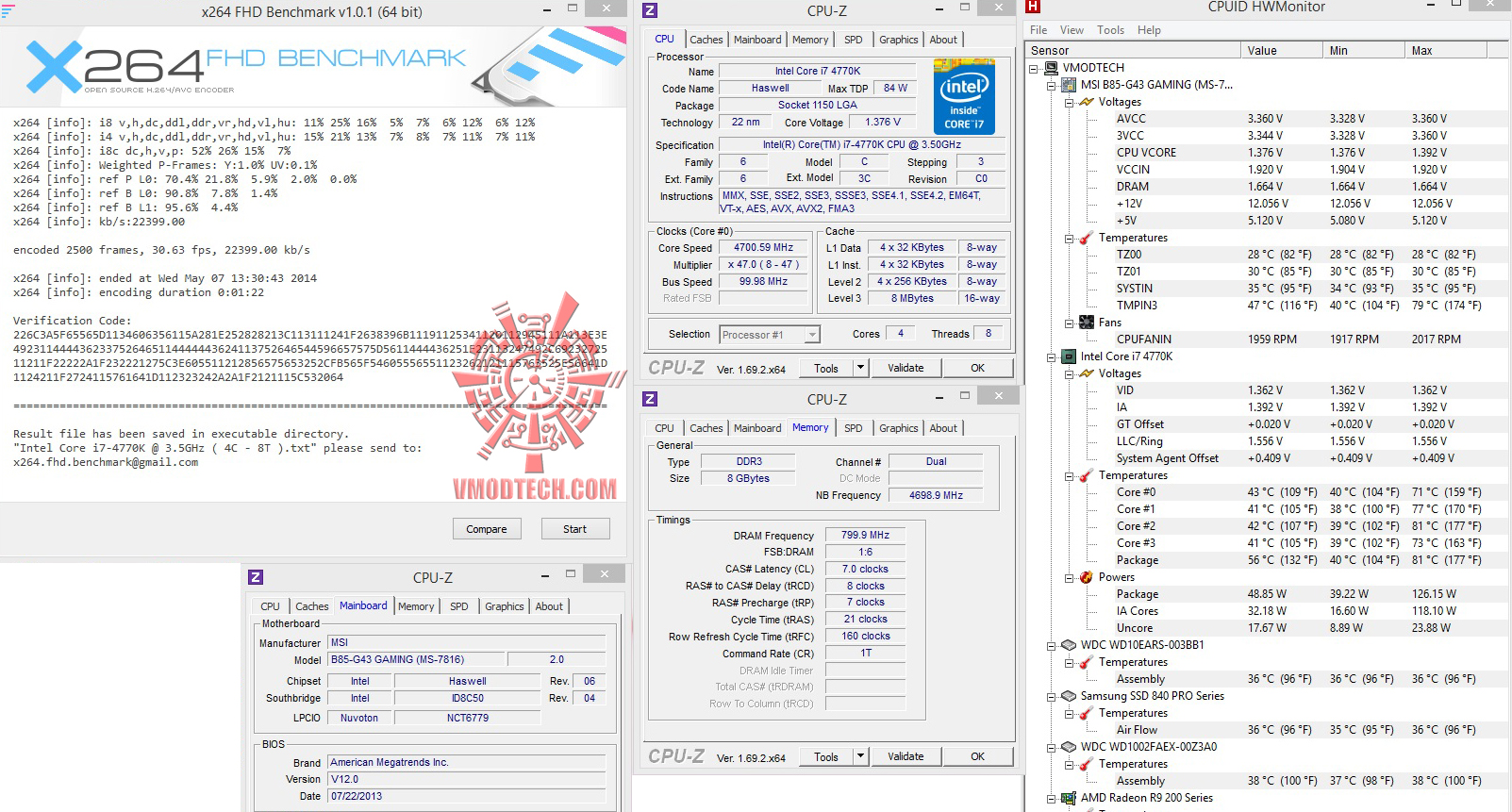Click the CPU-Z icon in the Memory tab window title bar

pos(650,399)
